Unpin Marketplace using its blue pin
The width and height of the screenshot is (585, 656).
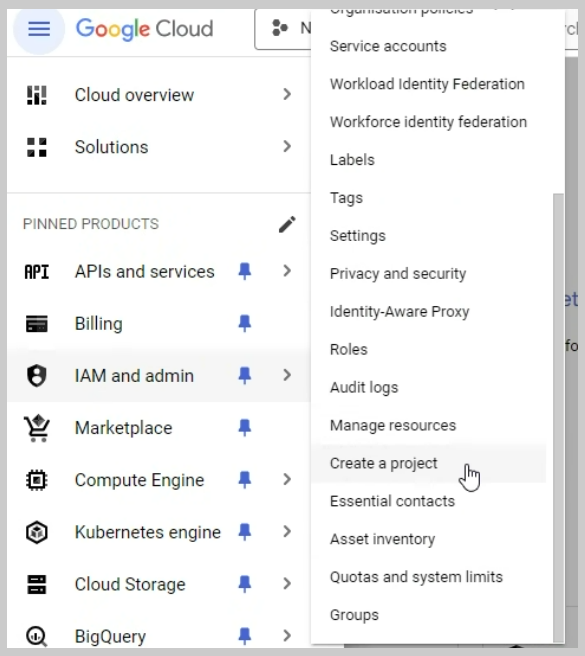click(245, 428)
